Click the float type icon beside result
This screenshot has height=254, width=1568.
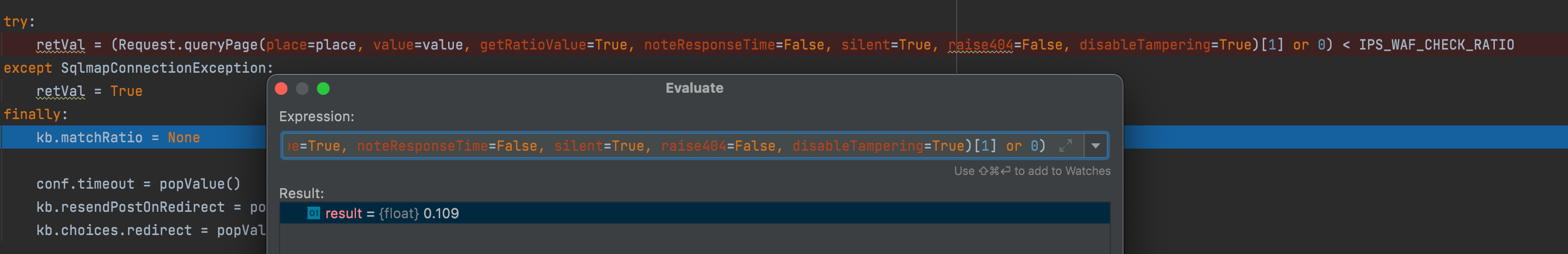click(313, 213)
